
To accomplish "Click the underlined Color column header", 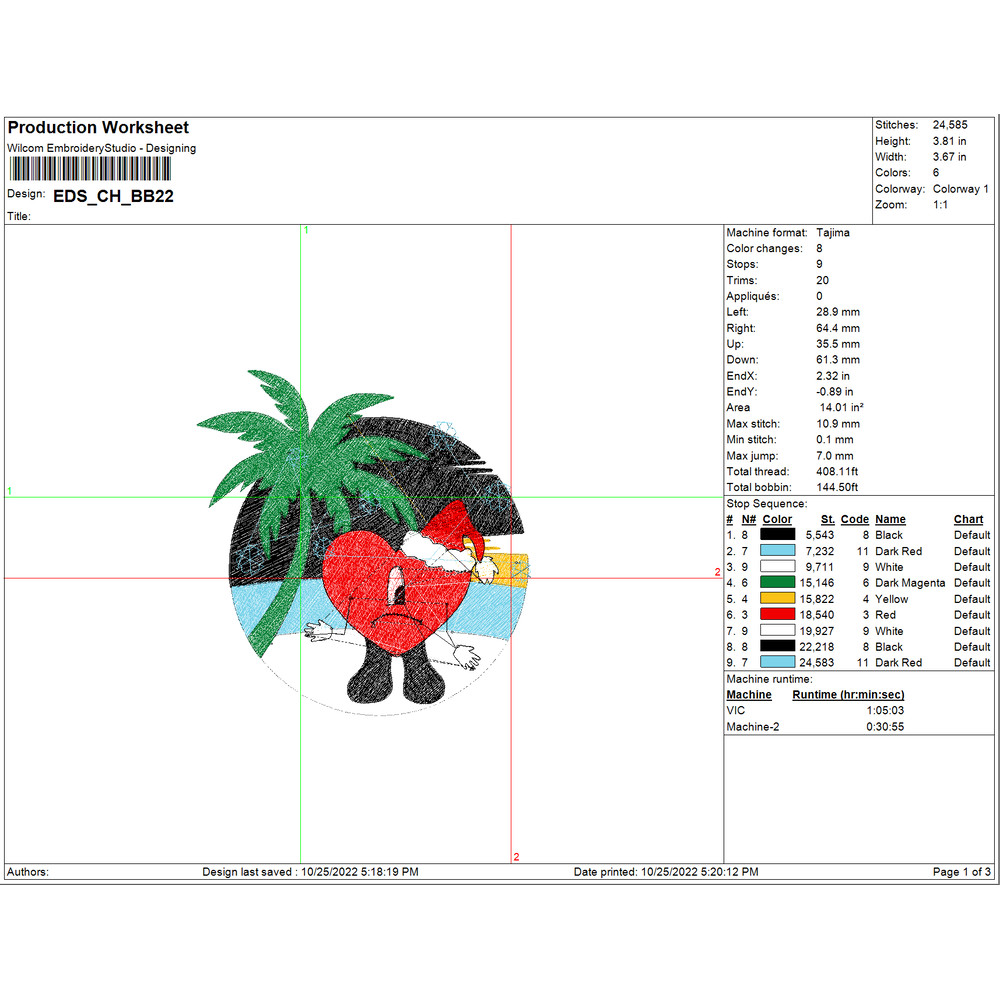I will pos(777,519).
